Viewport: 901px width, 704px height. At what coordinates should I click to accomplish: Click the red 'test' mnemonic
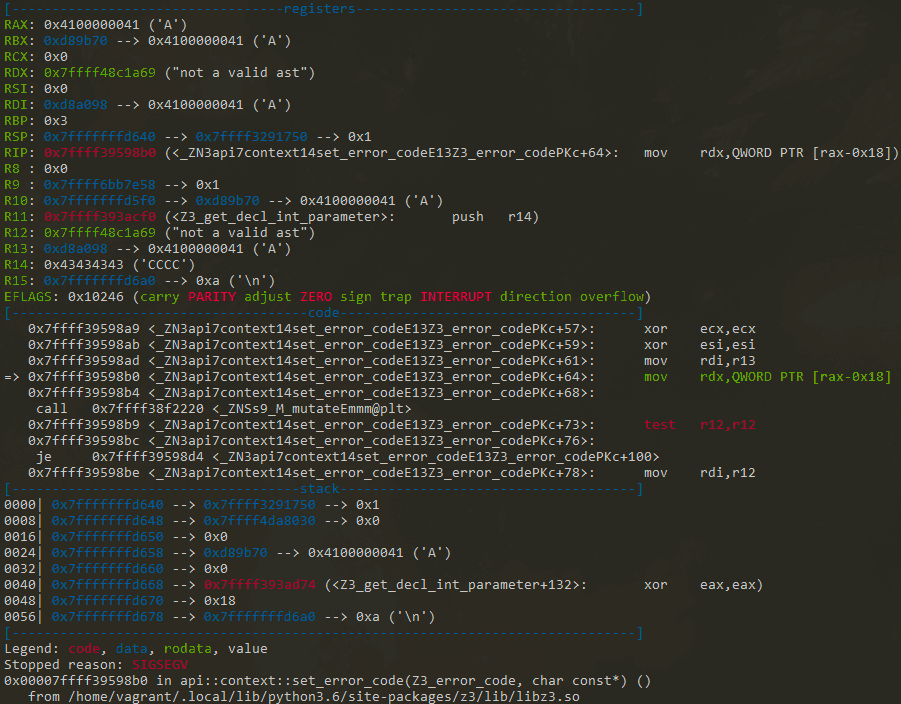[x=660, y=425]
